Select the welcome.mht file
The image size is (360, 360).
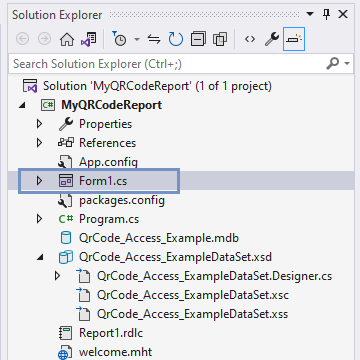point(115,352)
